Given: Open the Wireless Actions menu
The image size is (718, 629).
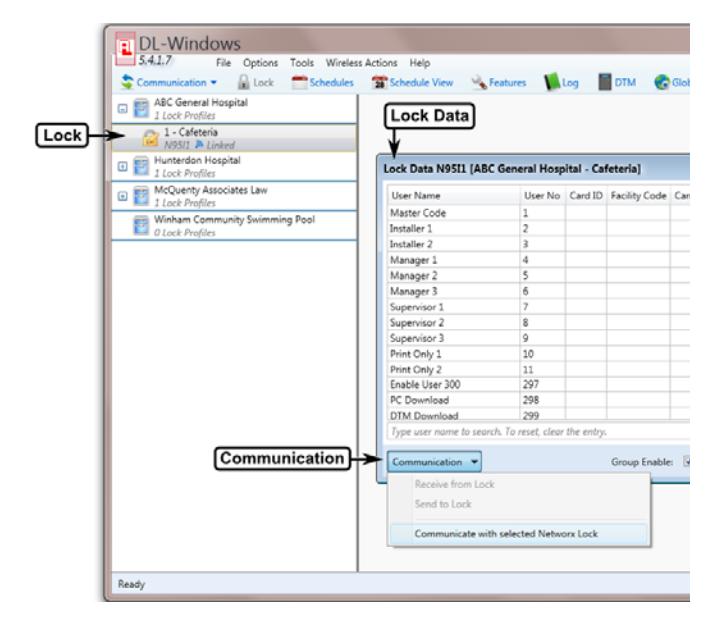Looking at the screenshot, I should pos(361,63).
